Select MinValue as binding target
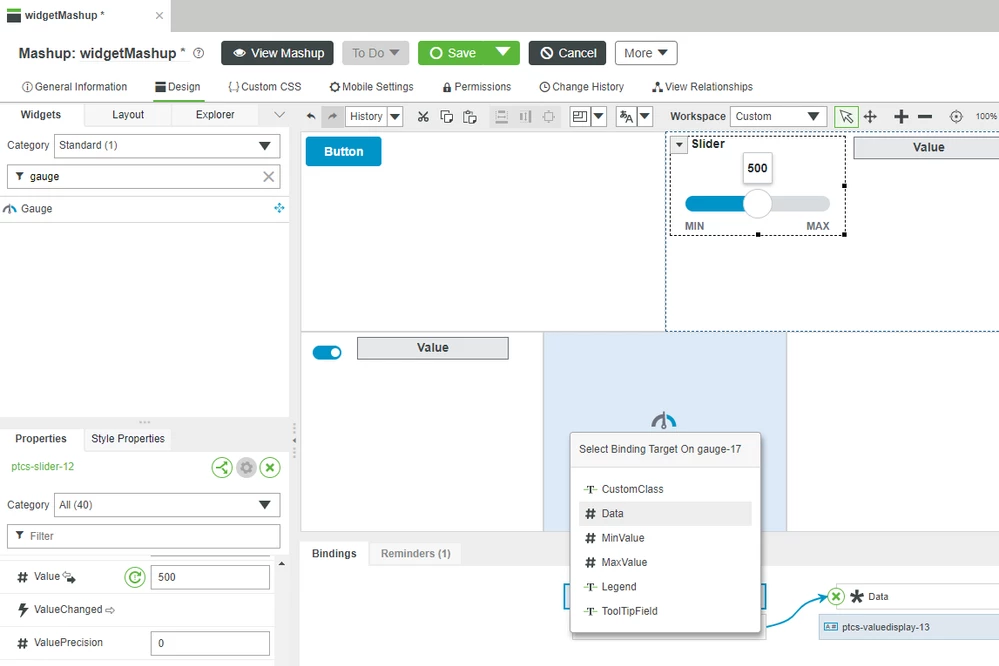This screenshot has width=999, height=666. (x=665, y=538)
